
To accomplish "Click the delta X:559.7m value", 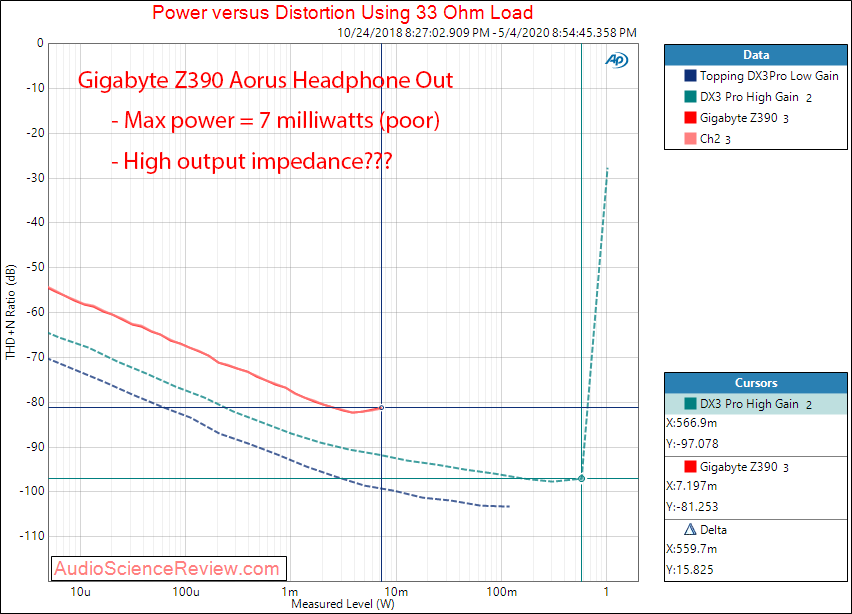I will (x=691, y=549).
